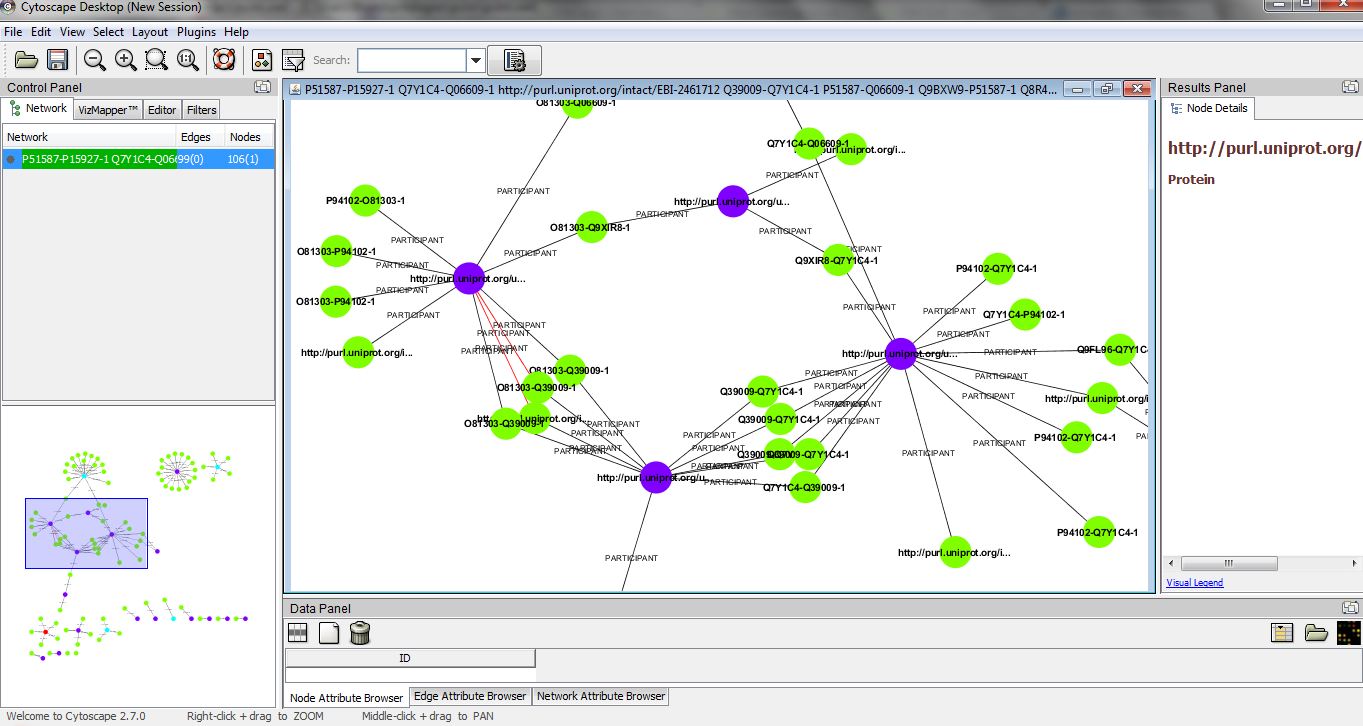The image size is (1363, 726).
Task: Float the Results Panel window
Action: click(x=1351, y=87)
